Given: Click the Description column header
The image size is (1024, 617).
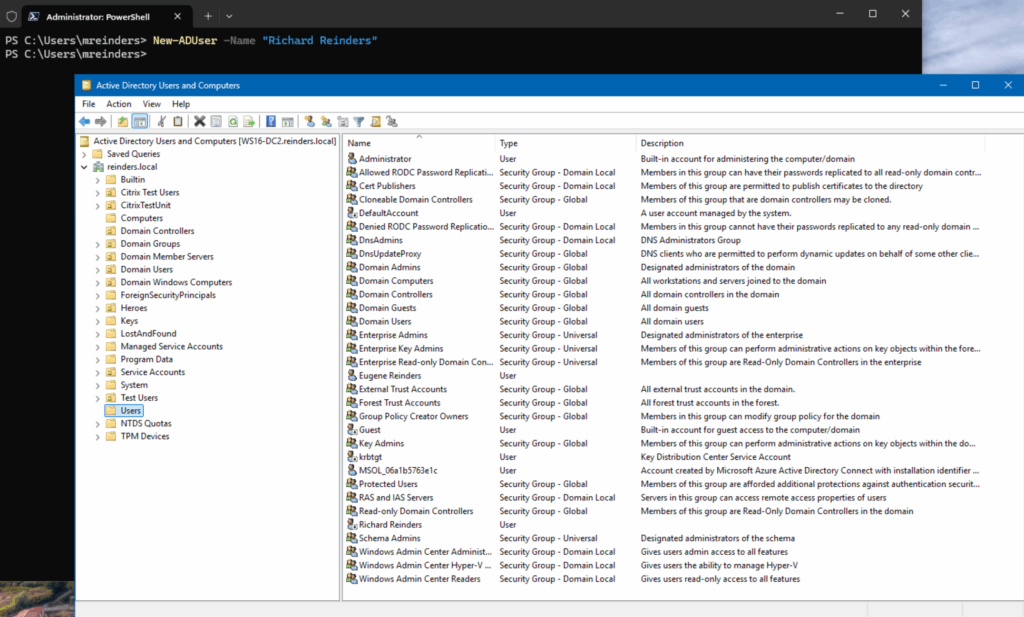Looking at the screenshot, I should coord(662,143).
